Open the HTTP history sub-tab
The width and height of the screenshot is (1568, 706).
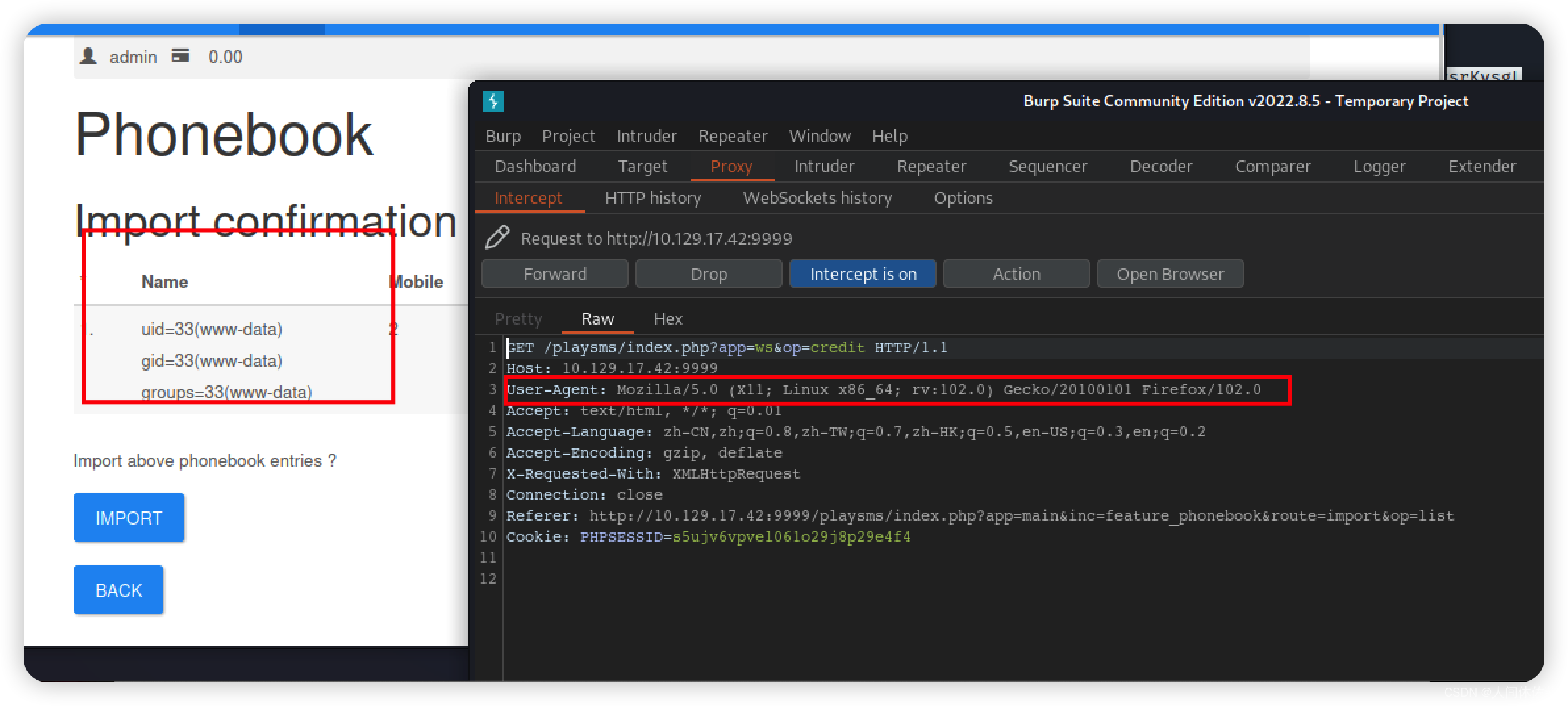coord(653,198)
